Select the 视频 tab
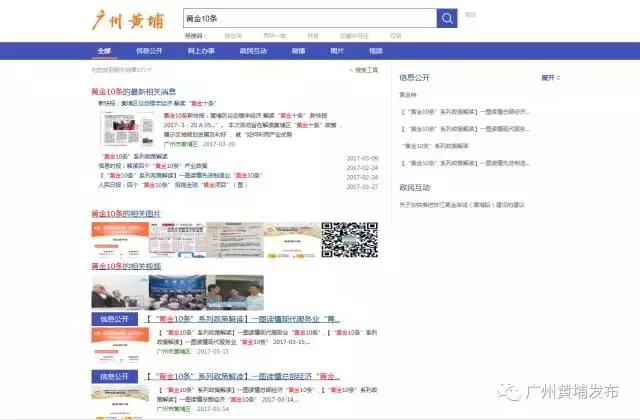The image size is (640, 420). coord(375,50)
